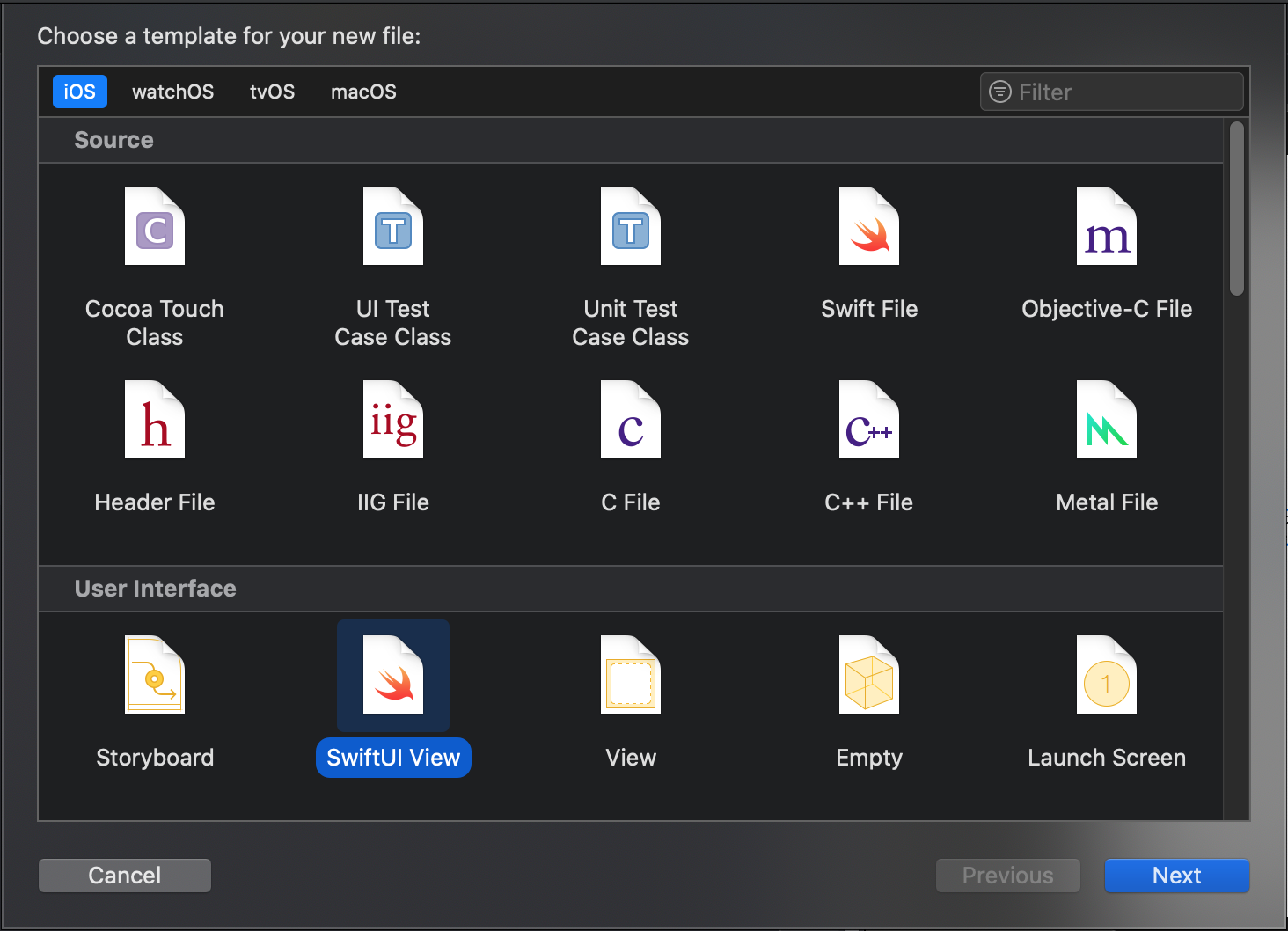Choose the C++ File template

click(x=869, y=421)
